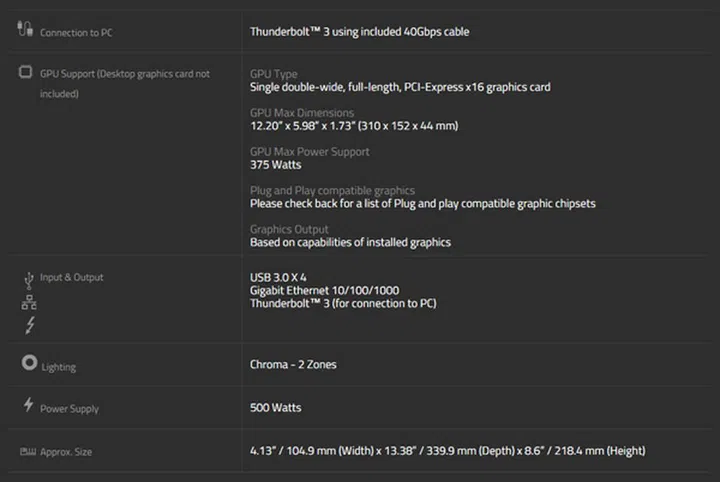Image resolution: width=720 pixels, height=482 pixels.
Task: Click the Plug and Play compatible graphics heading
Action: click(332, 190)
